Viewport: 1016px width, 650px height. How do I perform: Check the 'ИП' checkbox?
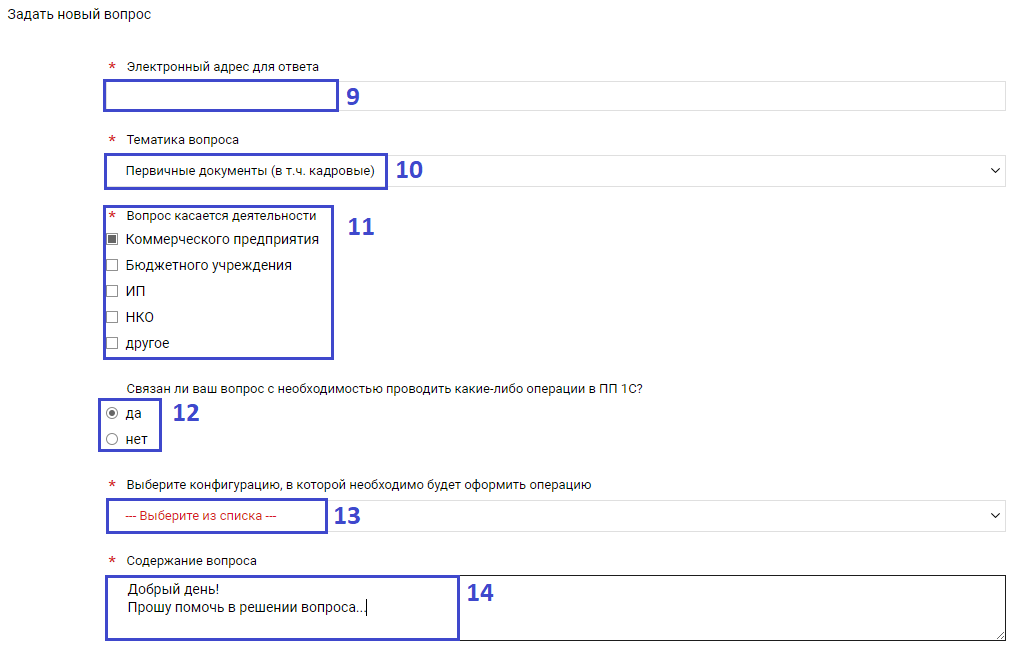(112, 291)
